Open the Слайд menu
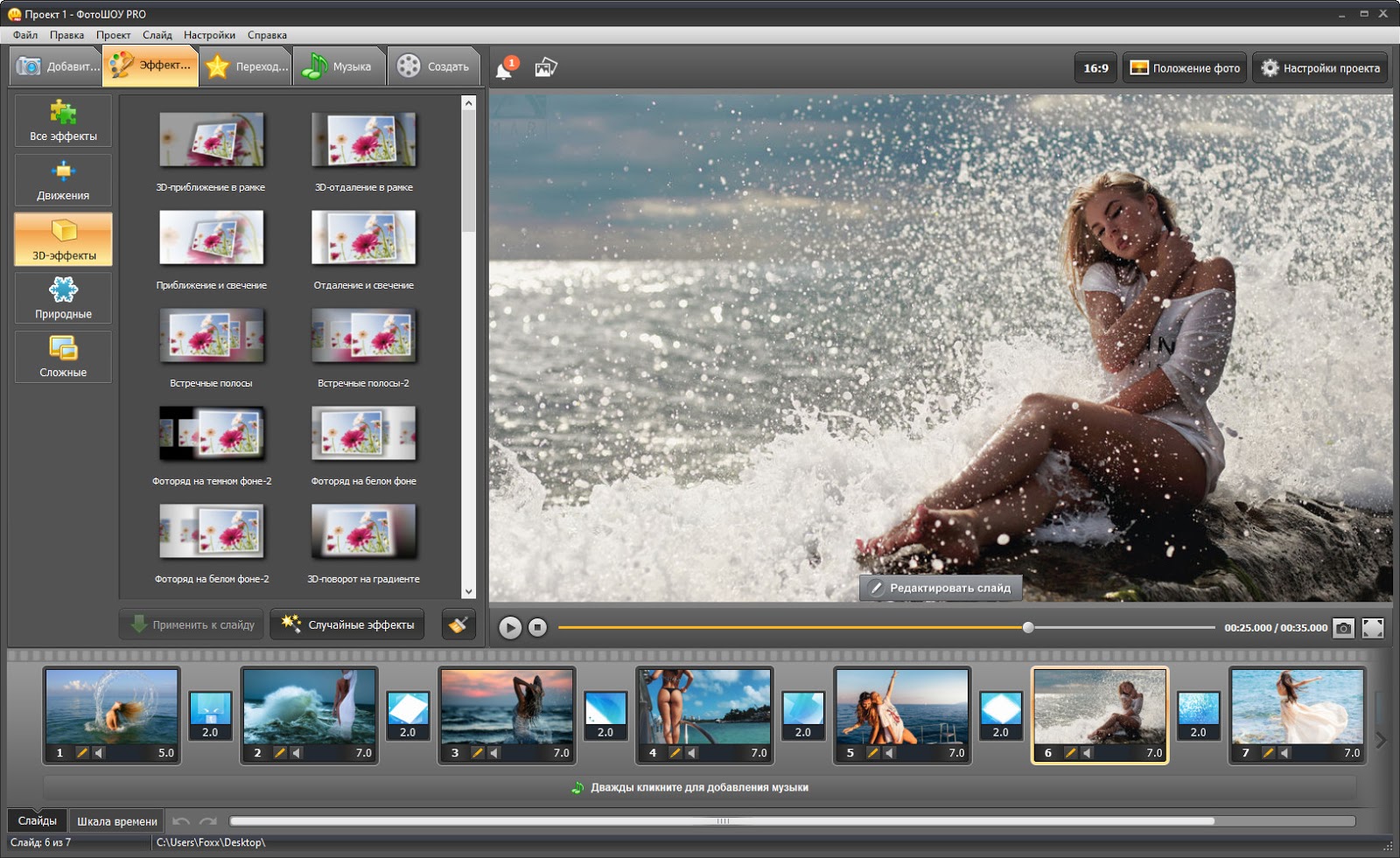This screenshot has width=1400, height=858. click(157, 35)
